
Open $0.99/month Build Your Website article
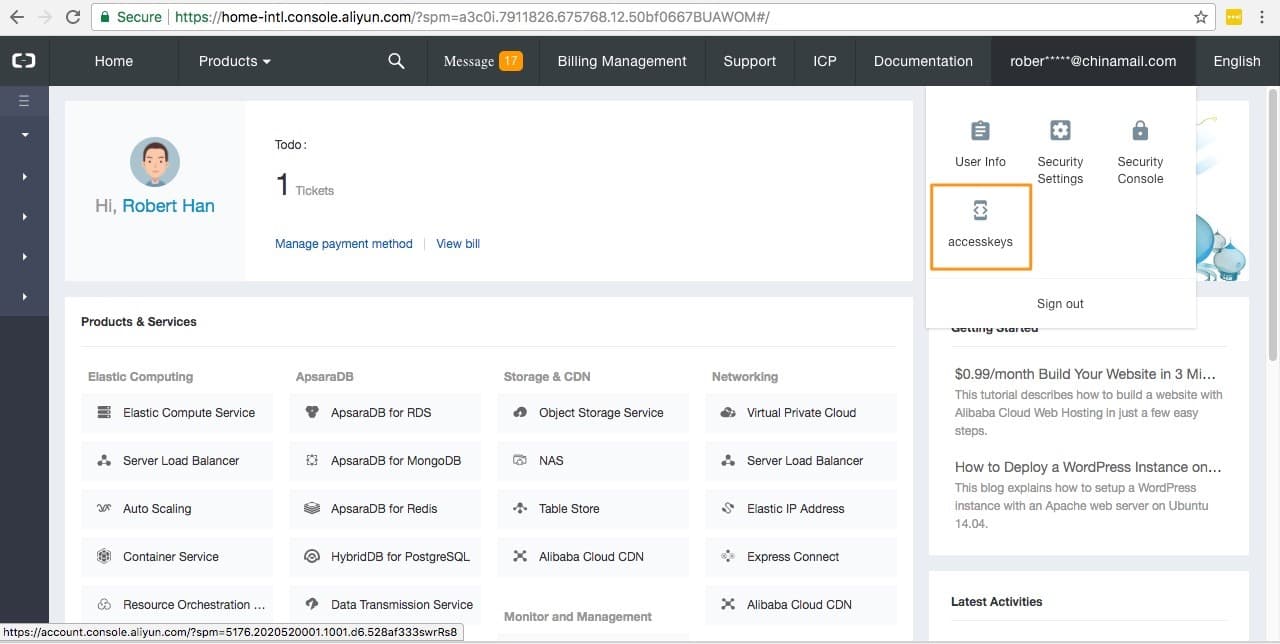tap(1086, 374)
